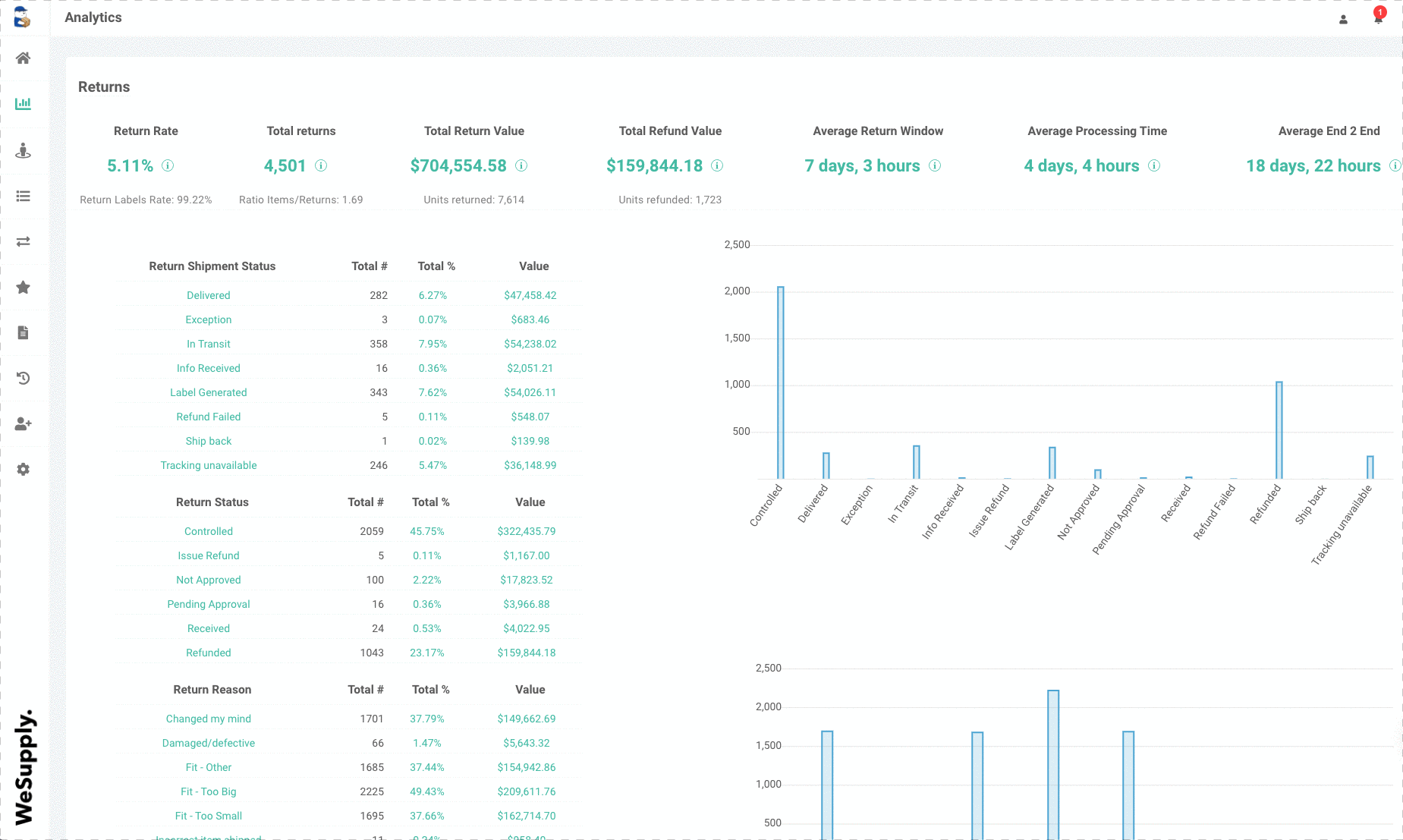The image size is (1403, 840).
Task: Click the Return Labels Rate: 99.22% text
Action: [146, 200]
